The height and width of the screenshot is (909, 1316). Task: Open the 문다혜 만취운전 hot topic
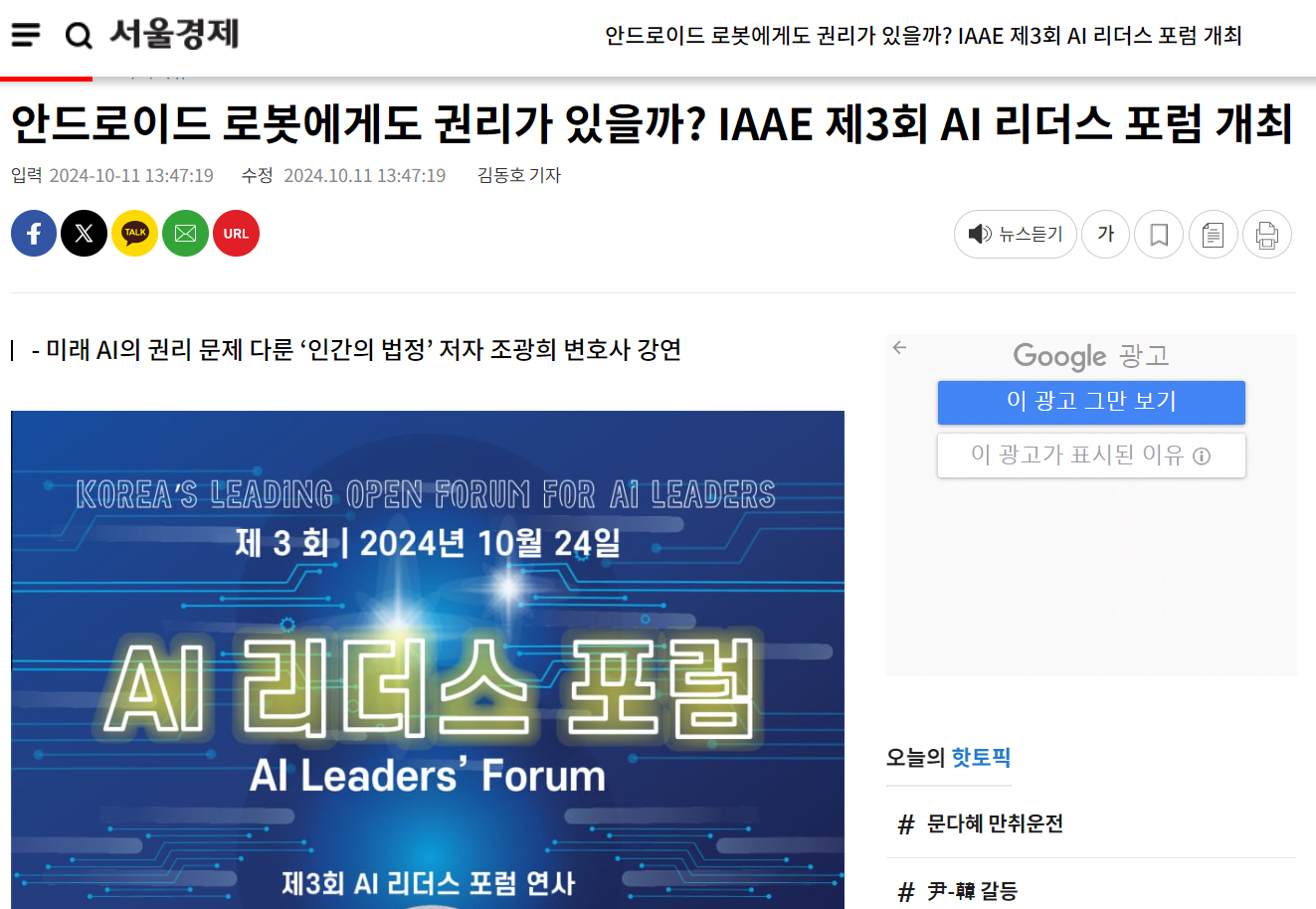click(x=995, y=823)
